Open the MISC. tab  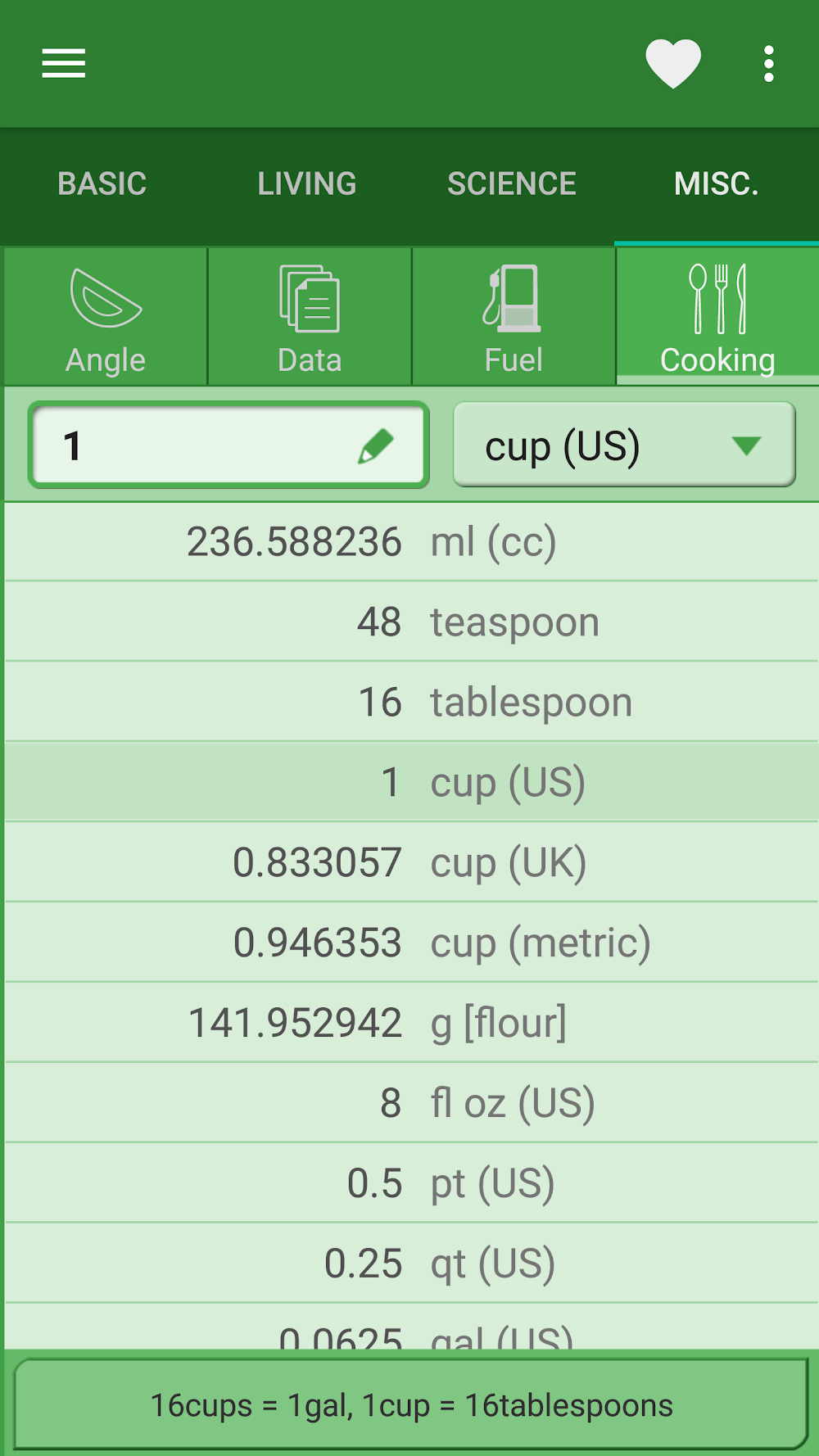tap(717, 184)
